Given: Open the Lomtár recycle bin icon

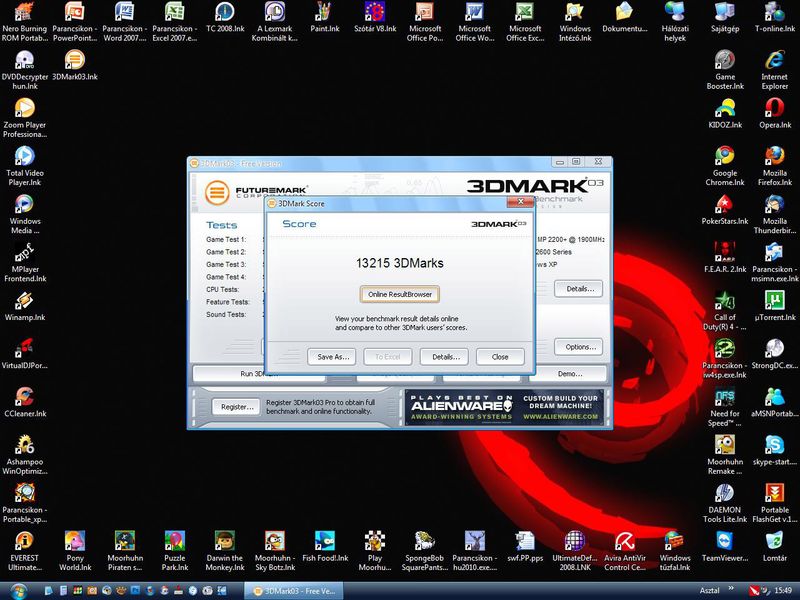Looking at the screenshot, I should (774, 547).
